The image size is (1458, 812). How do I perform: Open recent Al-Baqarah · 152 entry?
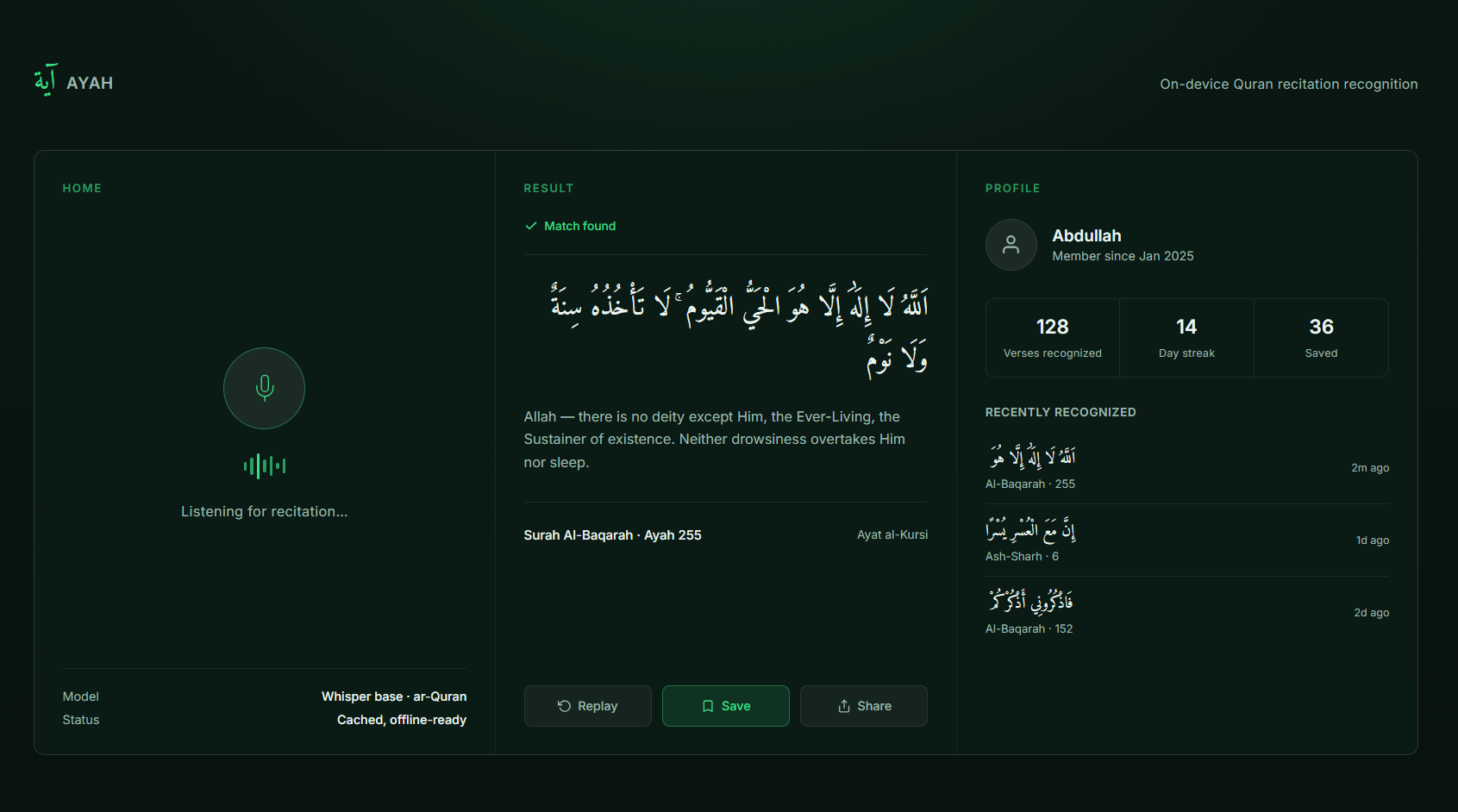[1187, 613]
